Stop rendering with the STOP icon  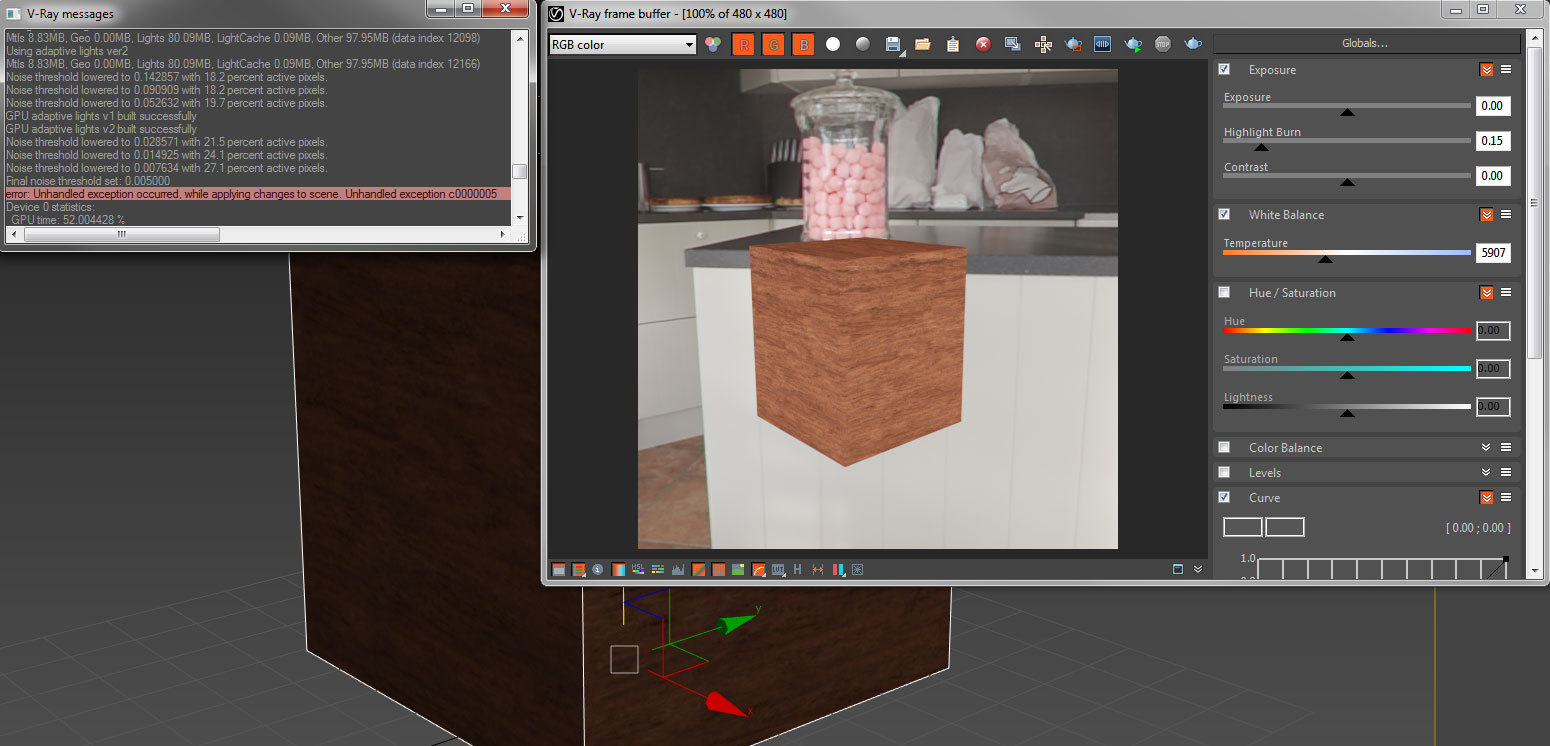[x=1163, y=44]
